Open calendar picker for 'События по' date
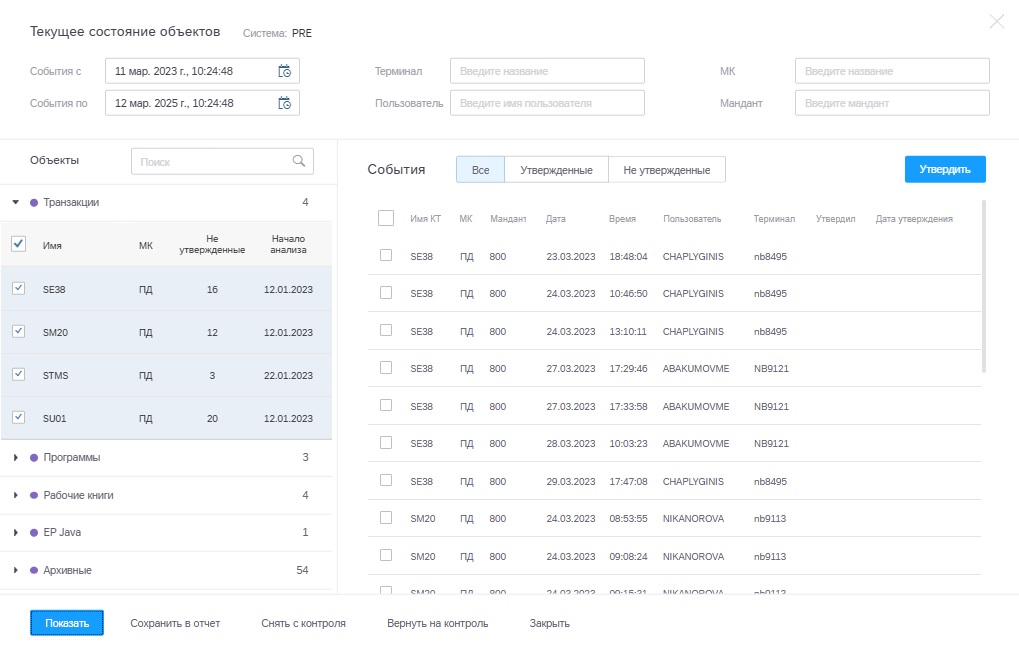Screen dimensions: 1019x649 284,103
